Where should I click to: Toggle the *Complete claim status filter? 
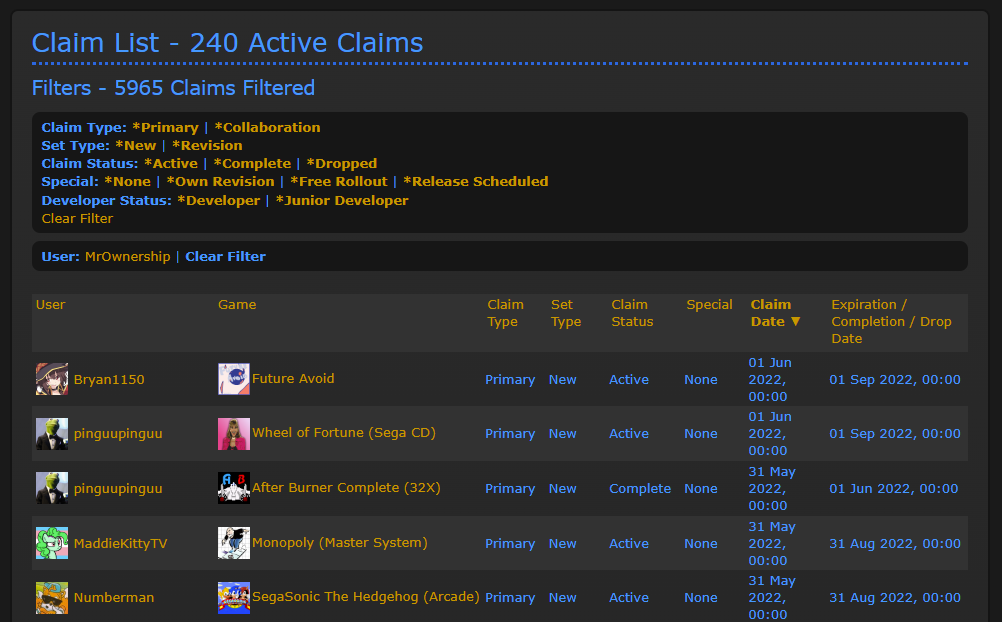[252, 163]
